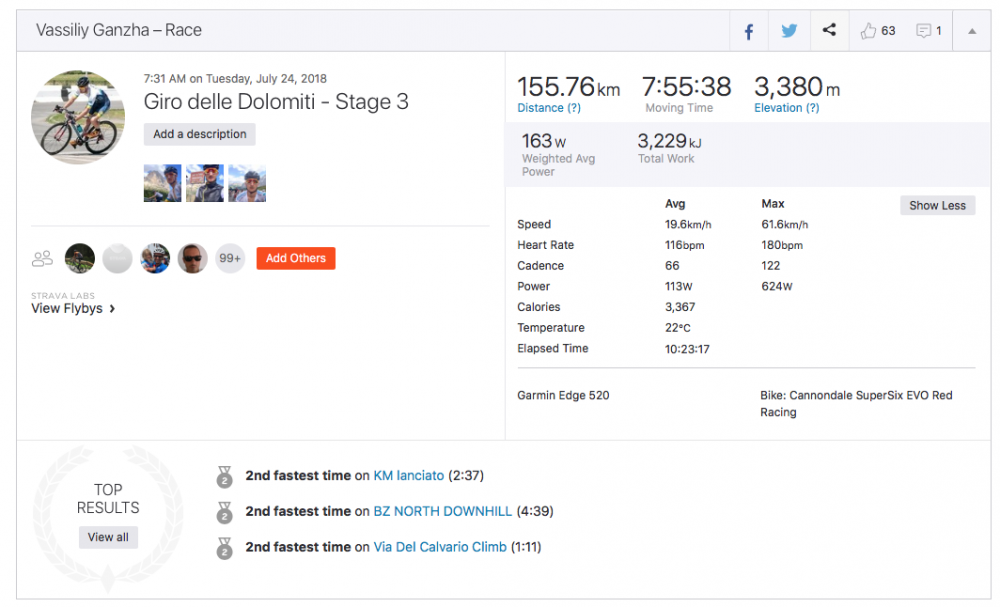The width and height of the screenshot is (1000, 607).
Task: Click Show Less to collapse stats
Action: tap(937, 205)
